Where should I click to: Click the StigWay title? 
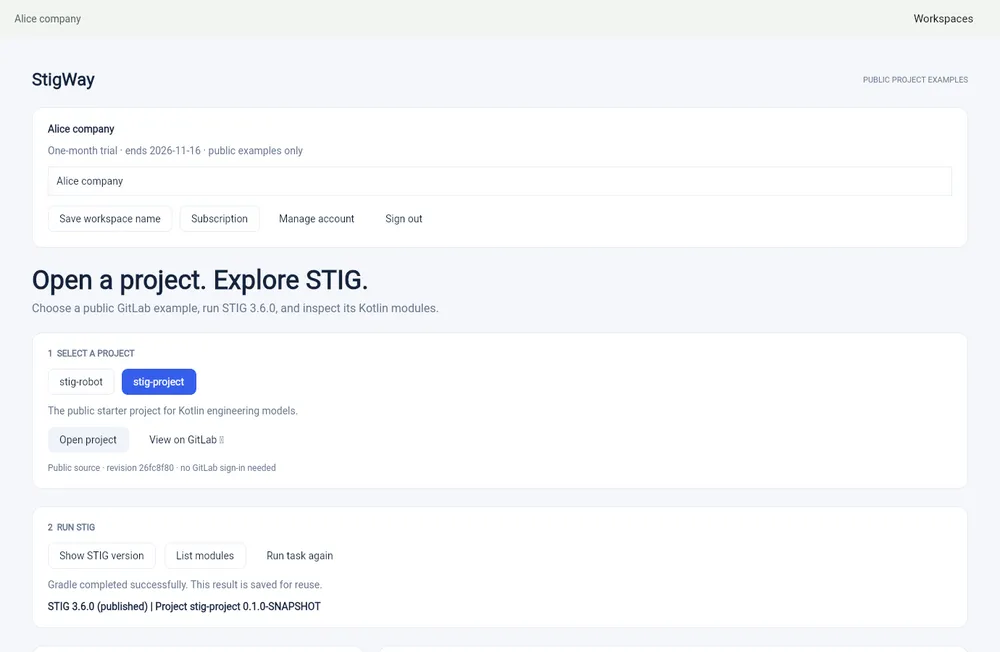point(63,80)
